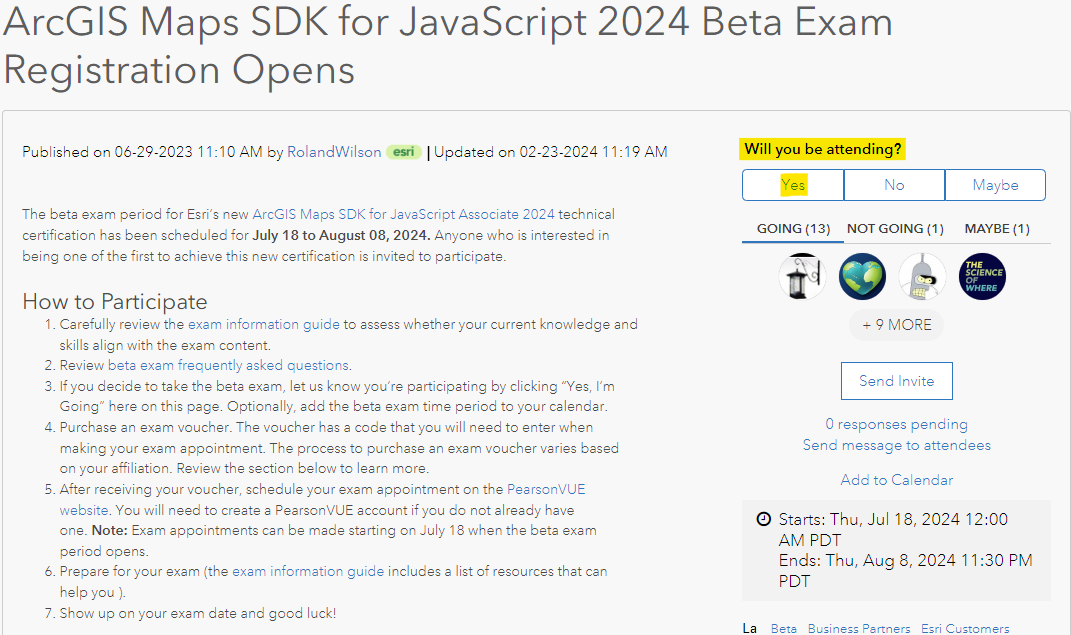Show the GOING attendees tab
Viewport: 1071px width, 635px height.
coord(793,229)
